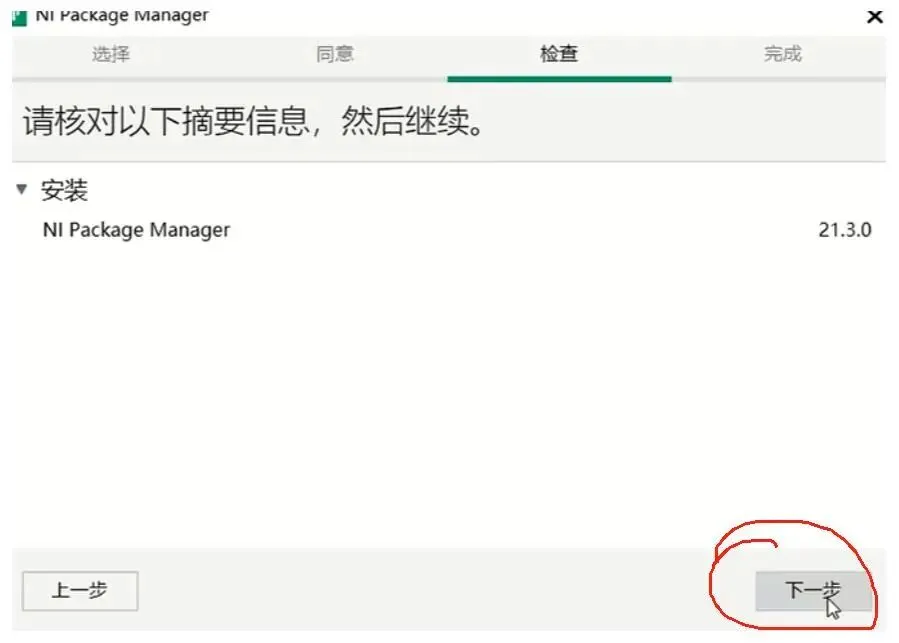Go back with the 上一步 button
Image resolution: width=899 pixels, height=643 pixels.
(80, 591)
